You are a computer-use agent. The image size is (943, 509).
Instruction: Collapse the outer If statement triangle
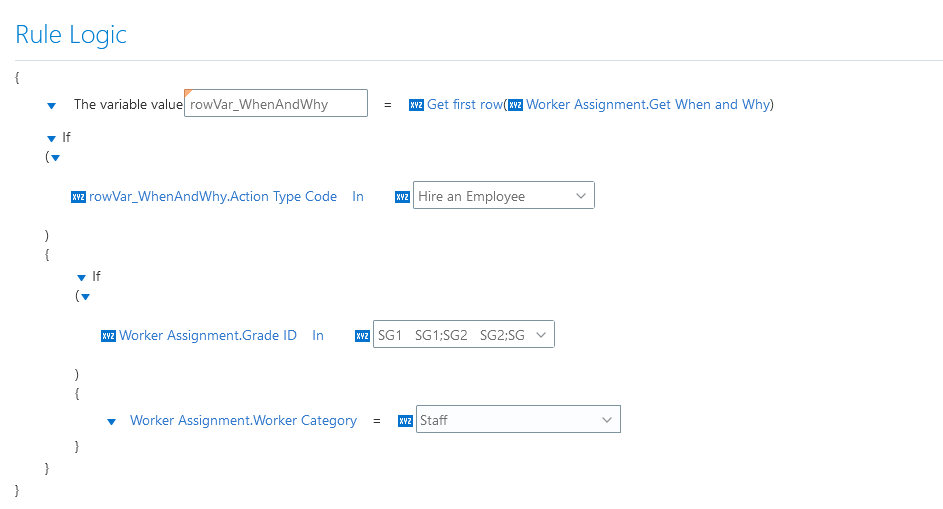click(52, 139)
